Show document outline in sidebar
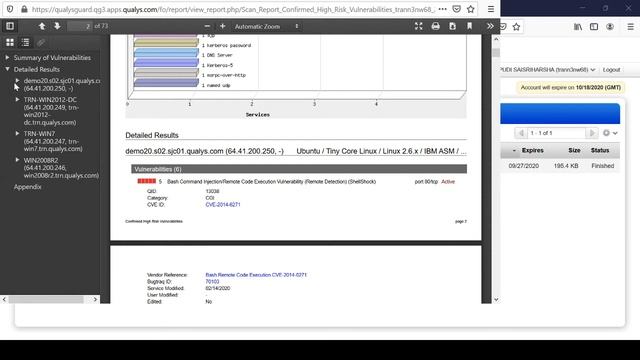Screen dimensions: 640x360 [25, 42]
